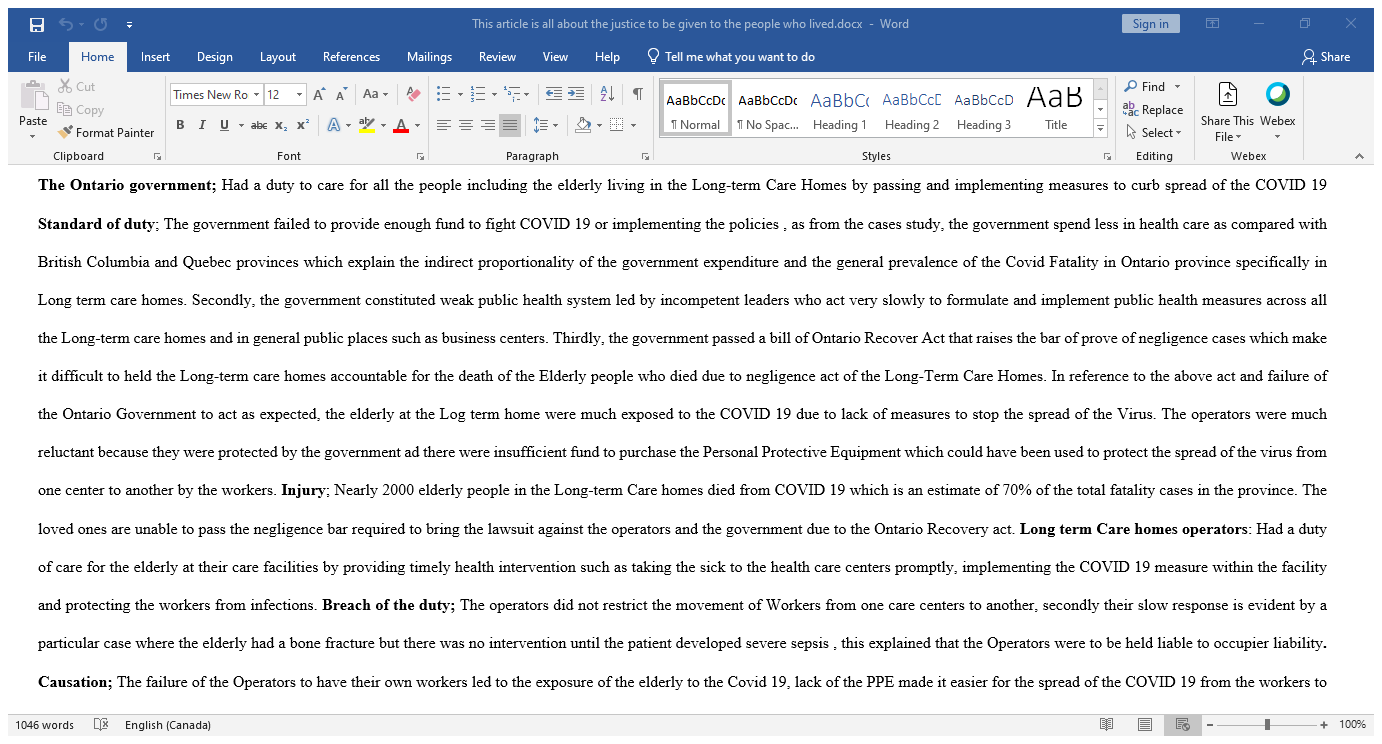1382x744 pixels.
Task: Click the zoom slider handle
Action: (1267, 725)
